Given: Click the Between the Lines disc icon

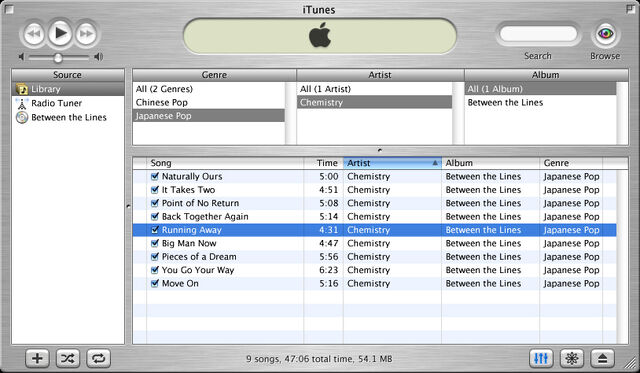Looking at the screenshot, I should click(x=22, y=118).
